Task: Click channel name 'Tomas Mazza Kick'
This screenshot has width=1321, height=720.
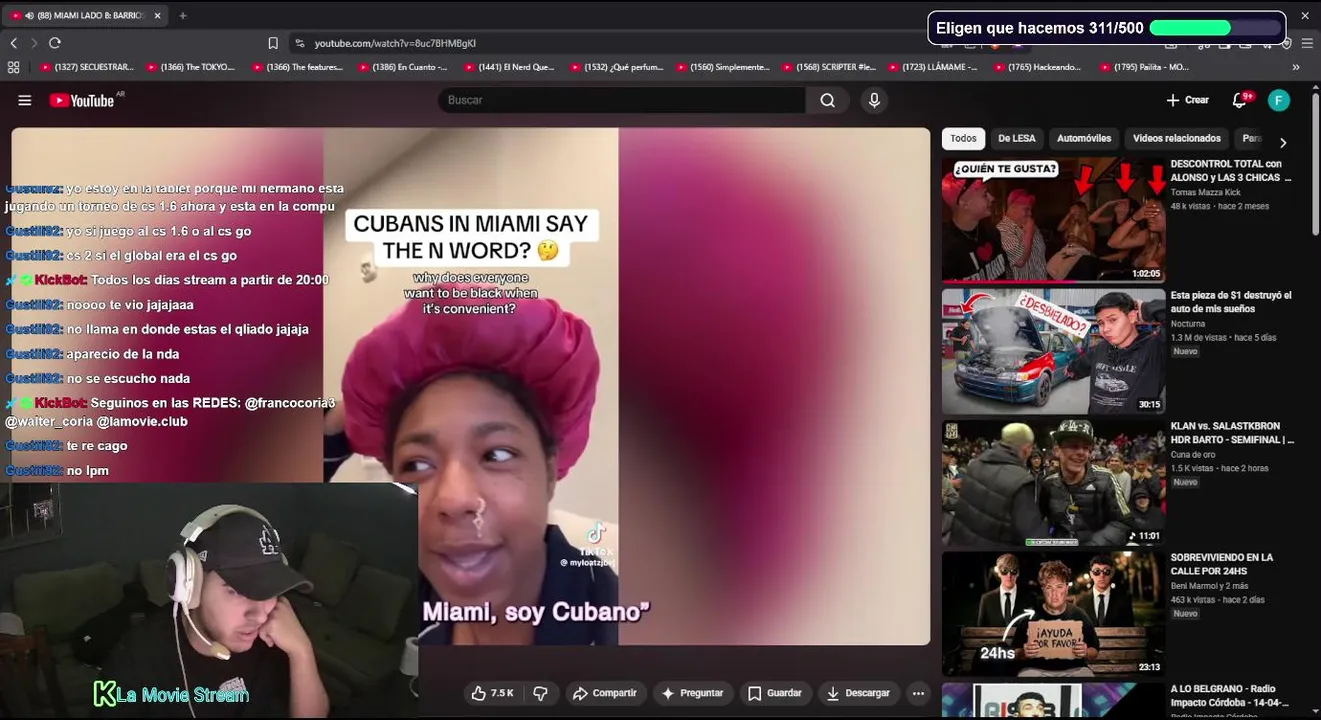Action: (x=1205, y=193)
